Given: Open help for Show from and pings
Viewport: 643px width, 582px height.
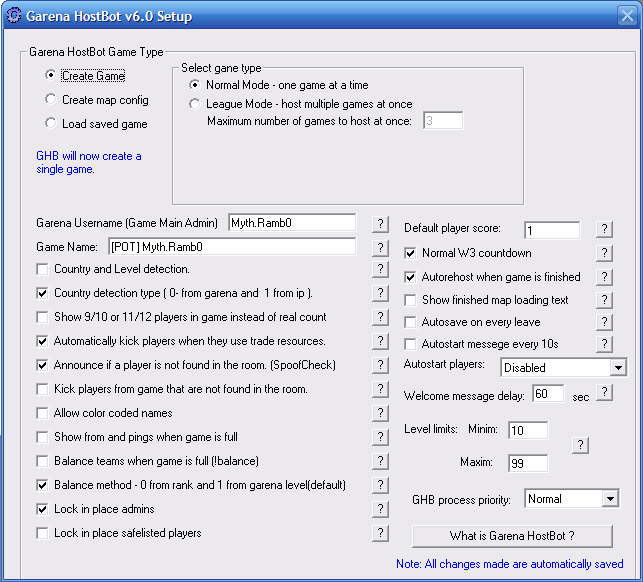Looking at the screenshot, I should (381, 437).
